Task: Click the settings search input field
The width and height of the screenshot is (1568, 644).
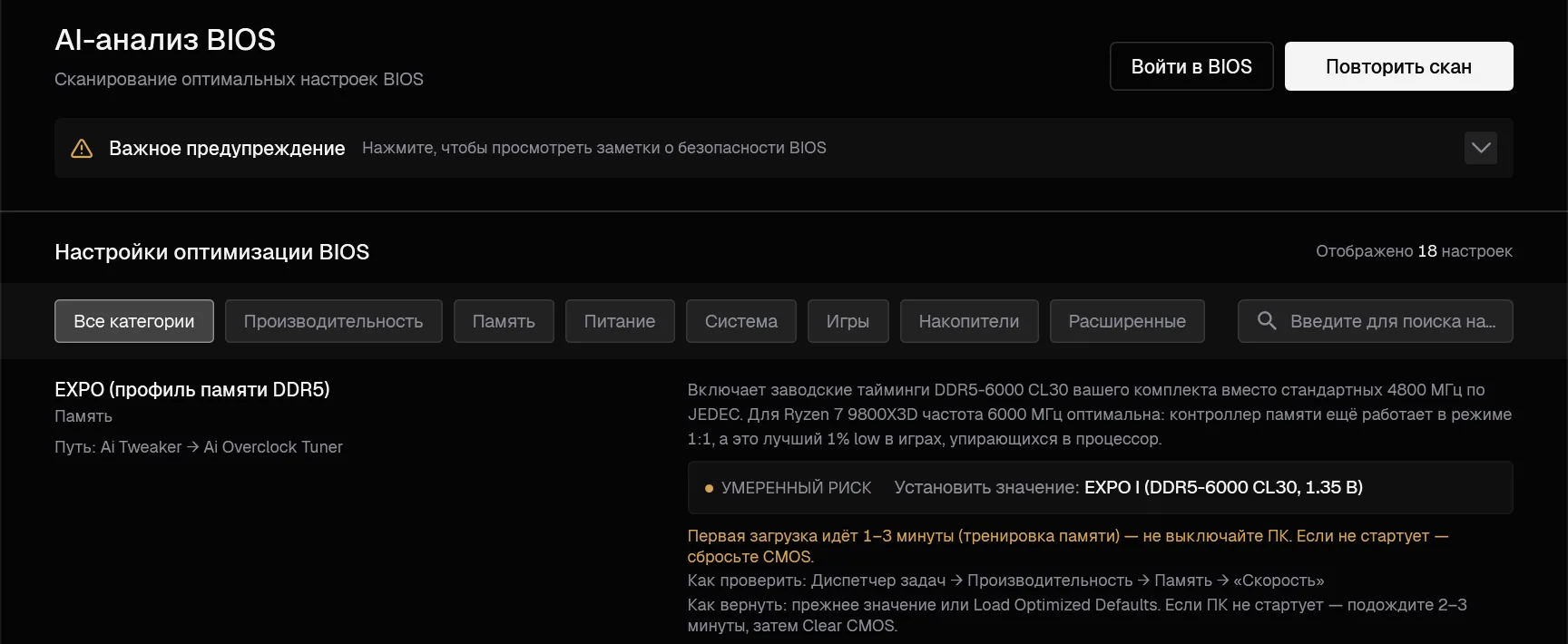Action: pyautogui.click(x=1376, y=321)
